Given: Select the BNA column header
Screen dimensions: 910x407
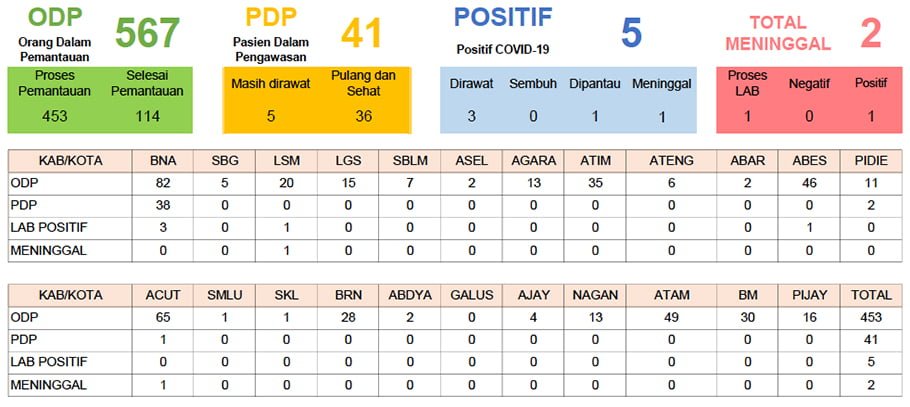Looking at the screenshot, I should tap(163, 160).
